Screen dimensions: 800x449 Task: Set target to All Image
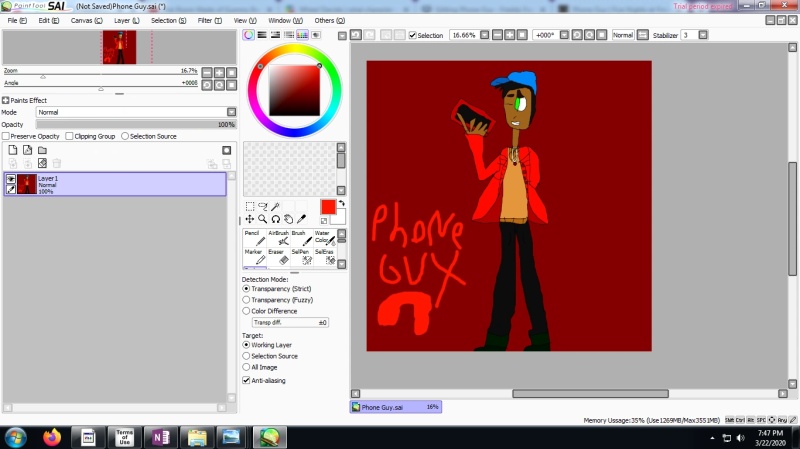[x=246, y=367]
